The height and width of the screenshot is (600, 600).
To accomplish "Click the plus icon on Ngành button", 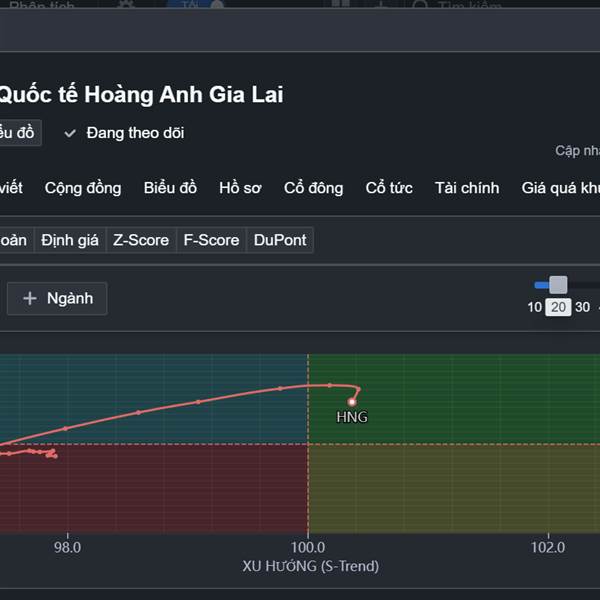I will [30, 298].
